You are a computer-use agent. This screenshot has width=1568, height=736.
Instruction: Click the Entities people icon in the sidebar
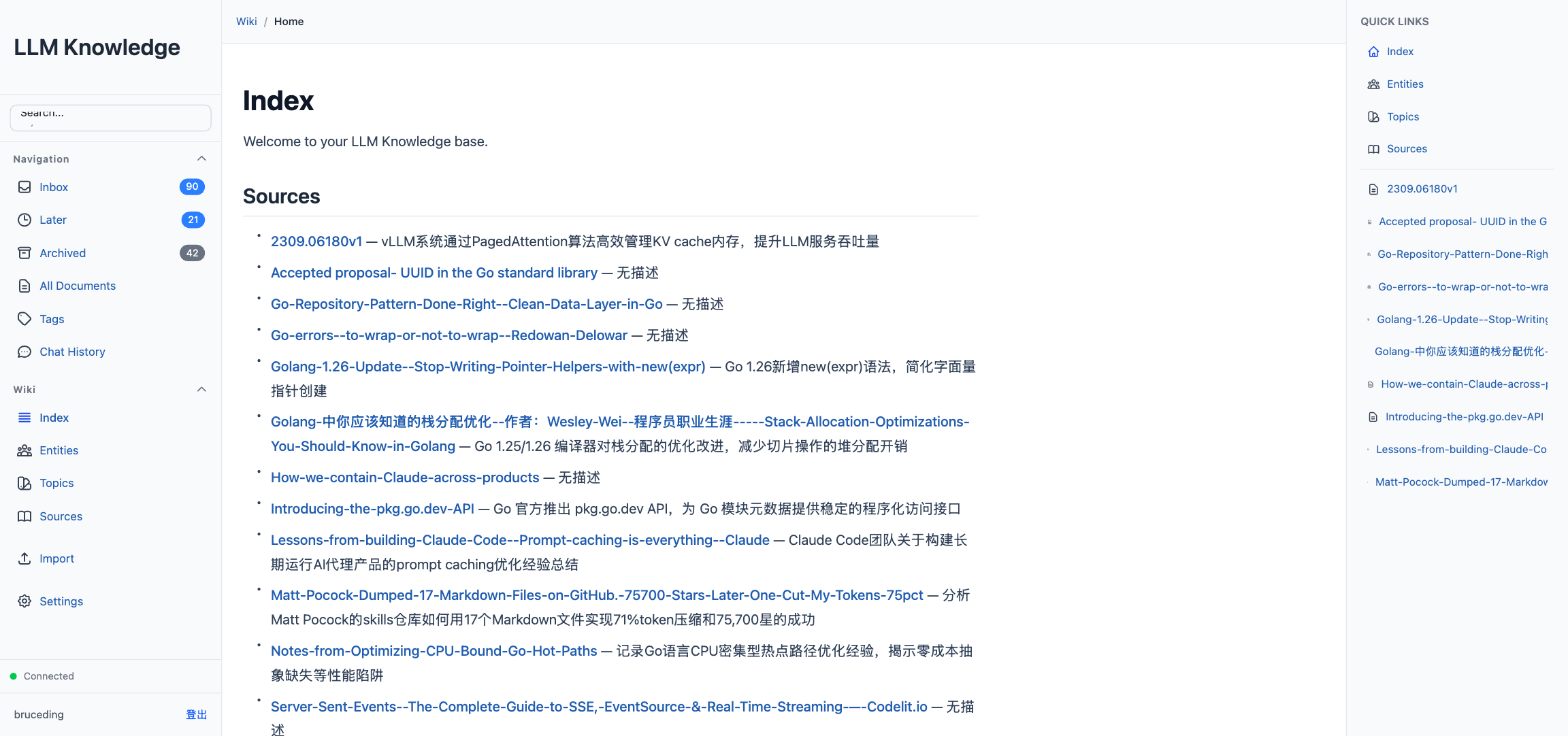[24, 450]
